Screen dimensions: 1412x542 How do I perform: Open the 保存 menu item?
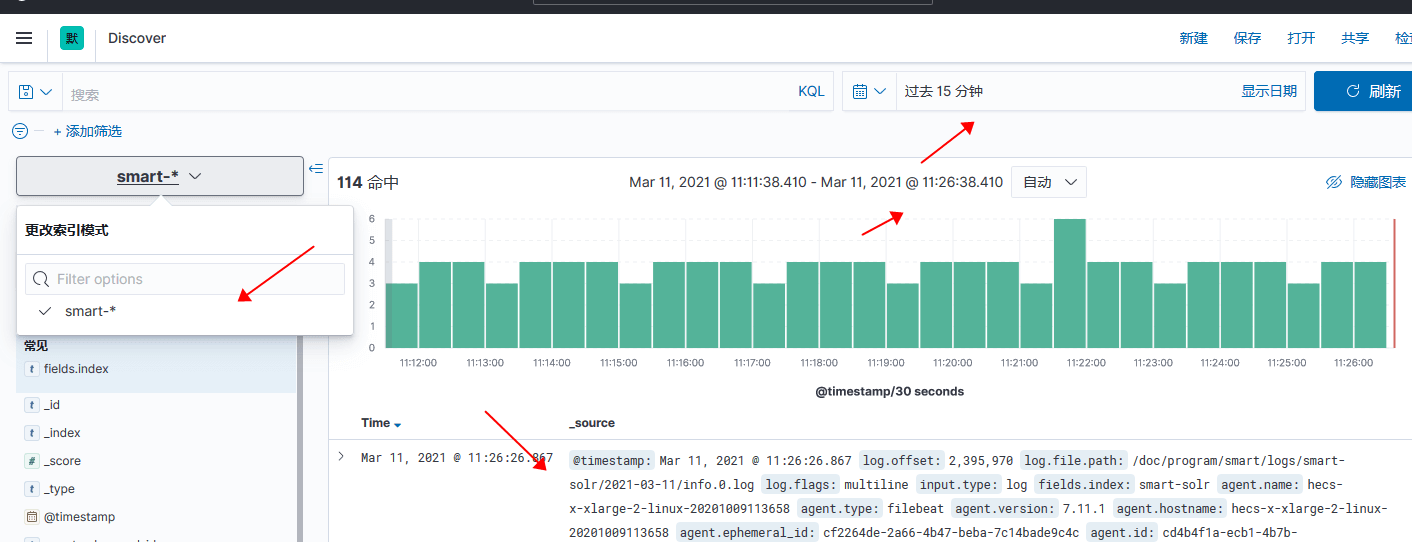[1247, 38]
